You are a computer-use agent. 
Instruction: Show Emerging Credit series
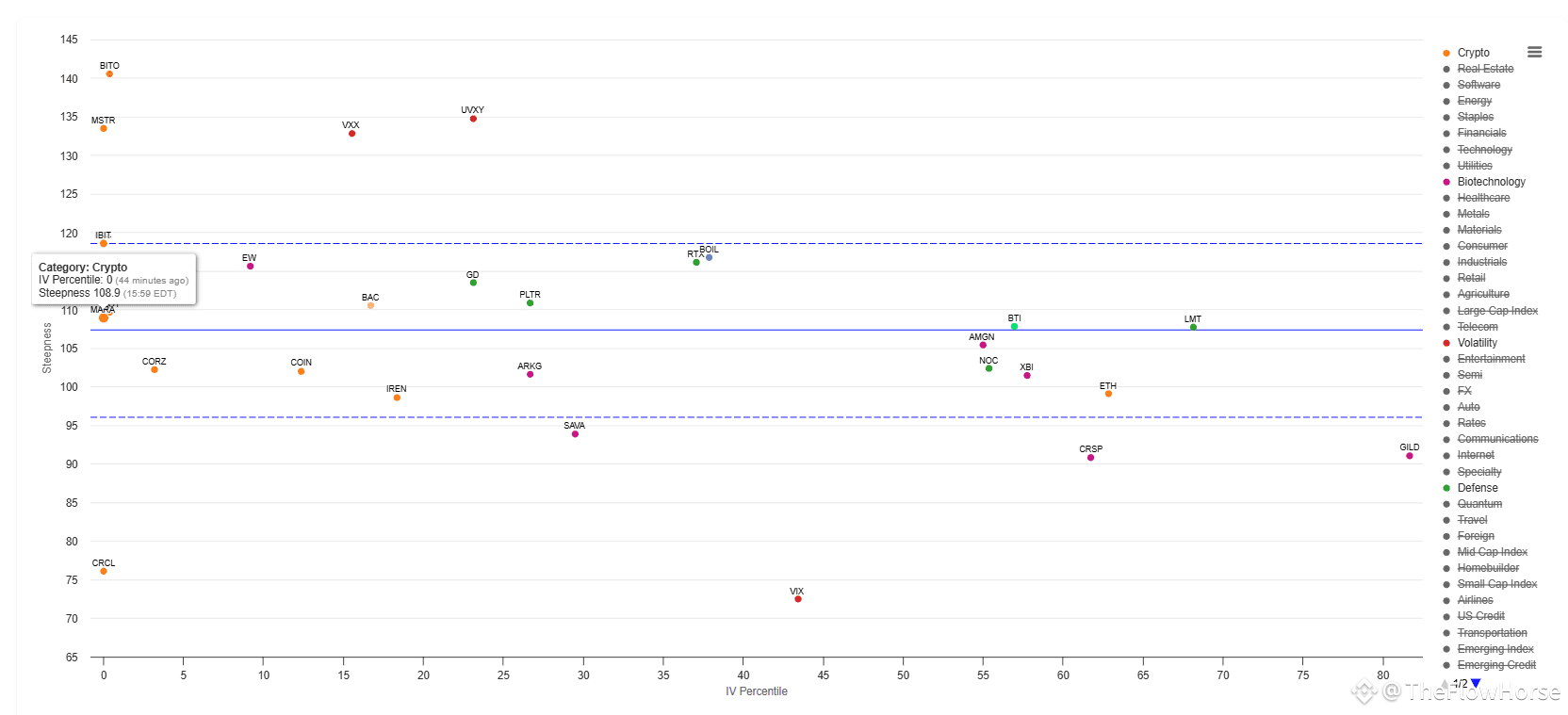coord(1496,665)
